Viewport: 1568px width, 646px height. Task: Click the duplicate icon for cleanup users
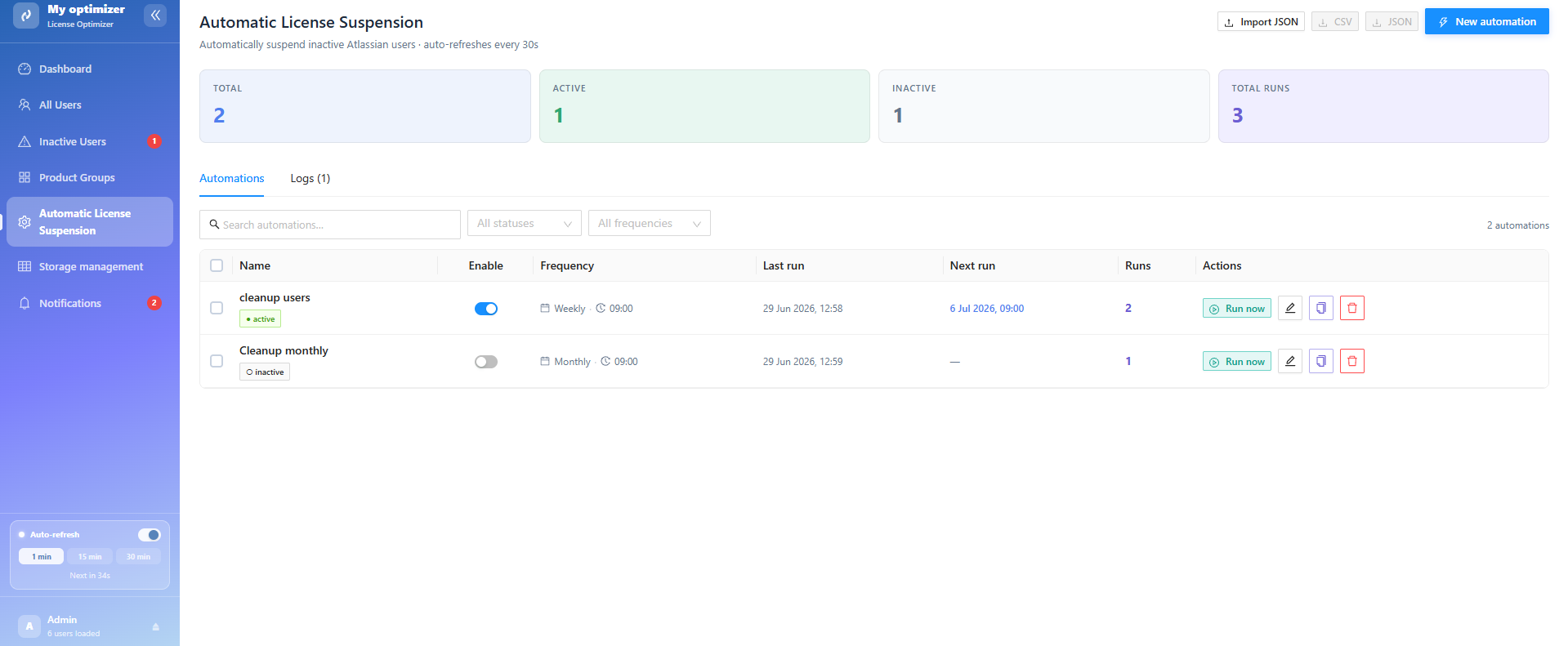1321,308
